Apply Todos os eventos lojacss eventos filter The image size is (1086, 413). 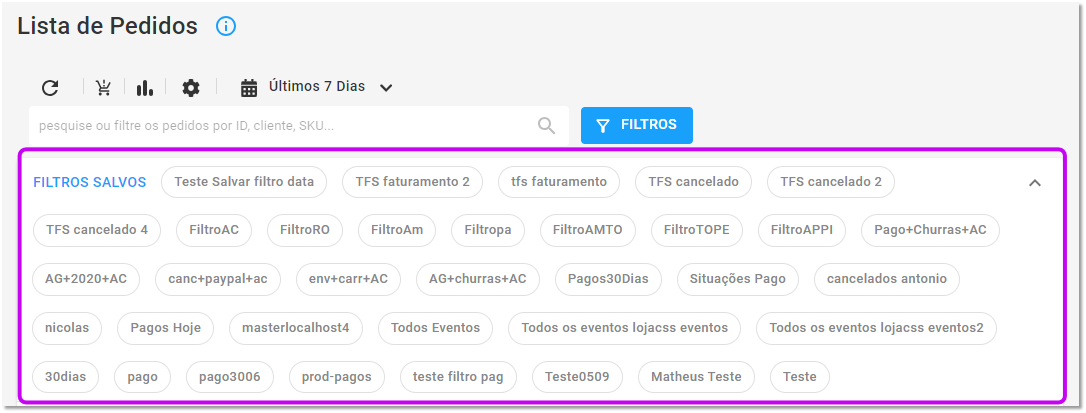624,328
